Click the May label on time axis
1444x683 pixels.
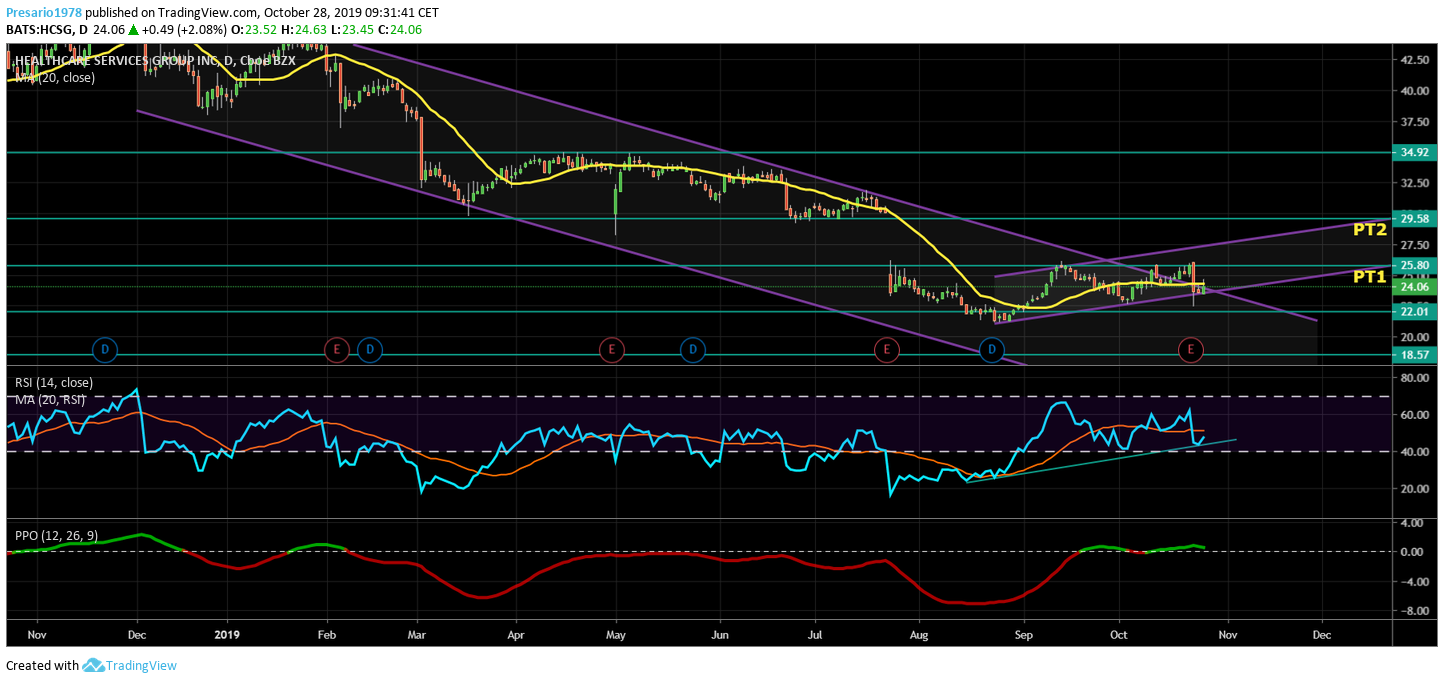click(x=616, y=633)
